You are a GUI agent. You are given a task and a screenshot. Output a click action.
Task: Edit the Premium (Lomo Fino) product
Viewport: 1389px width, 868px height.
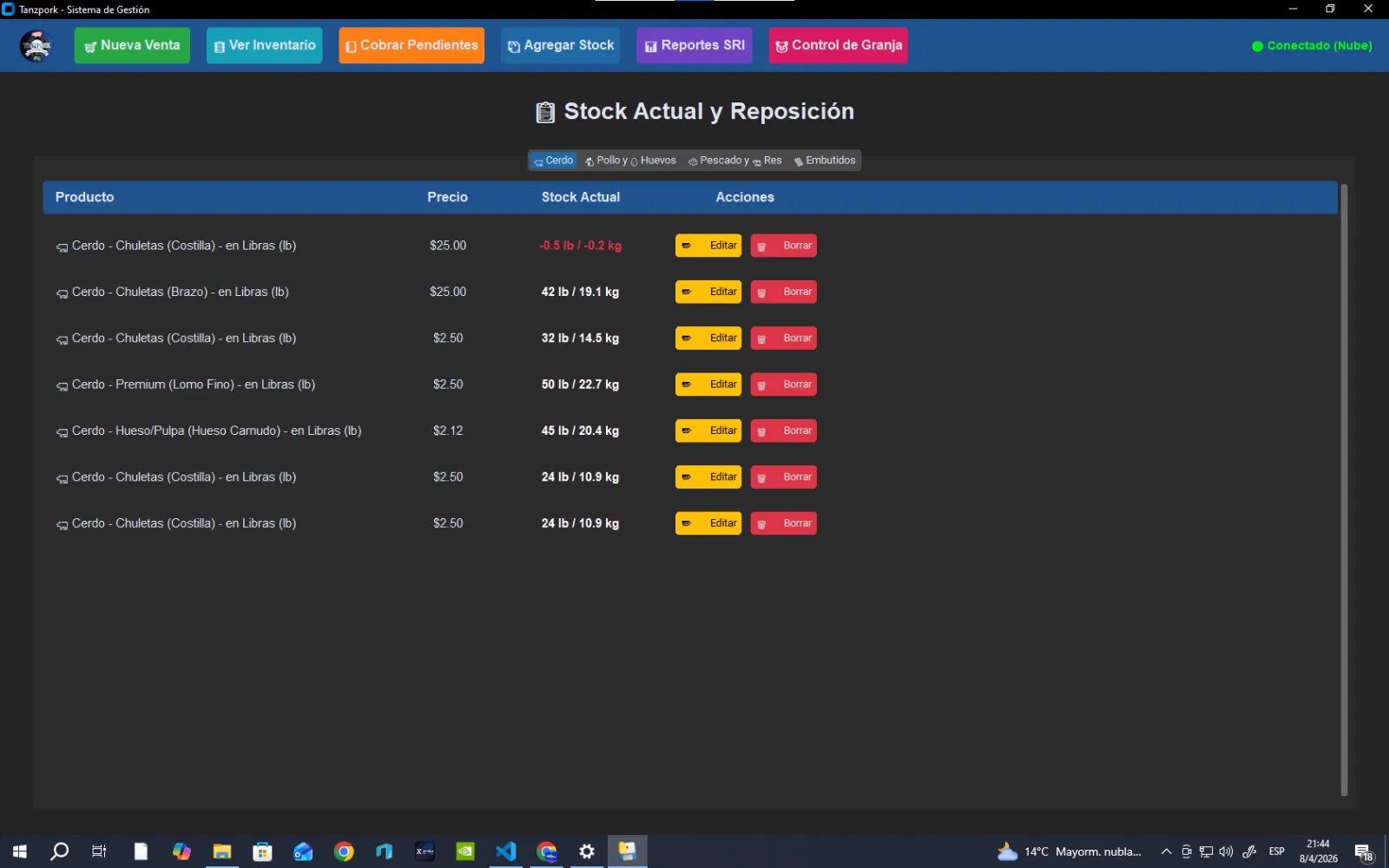coord(708,385)
